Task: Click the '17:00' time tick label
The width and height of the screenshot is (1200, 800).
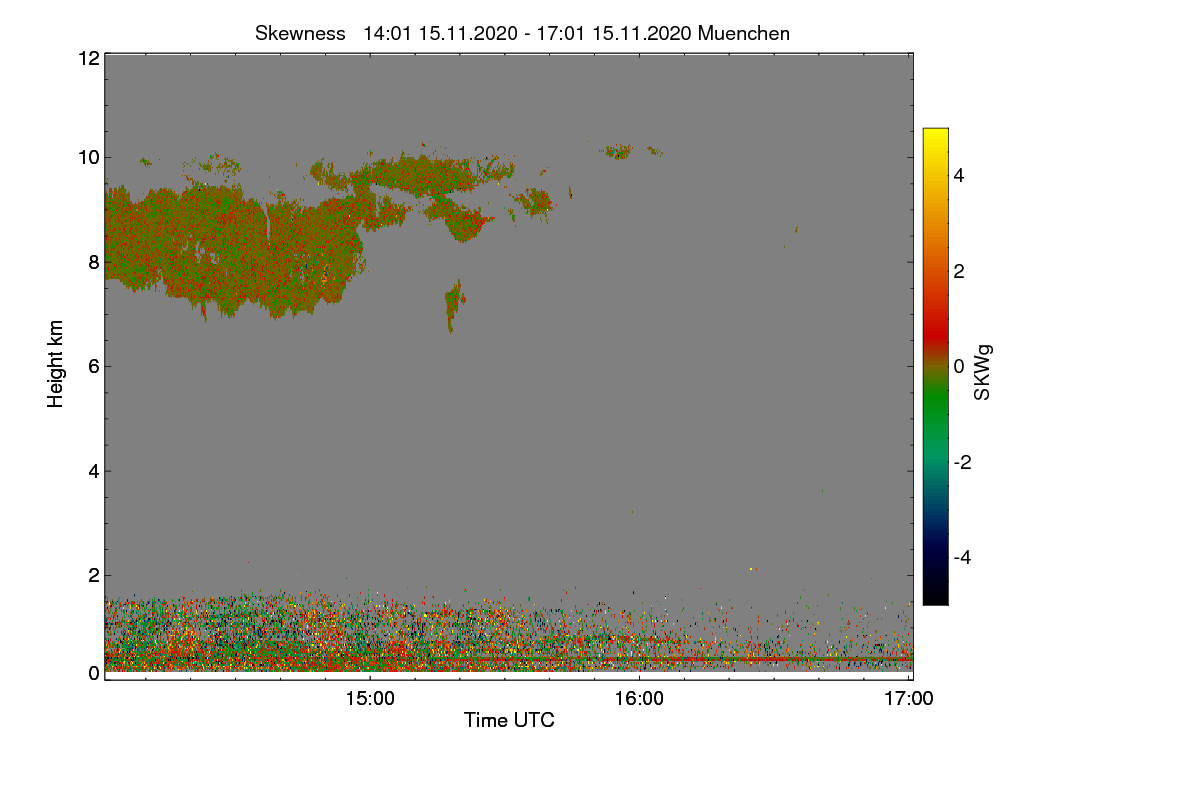Action: pyautogui.click(x=909, y=699)
